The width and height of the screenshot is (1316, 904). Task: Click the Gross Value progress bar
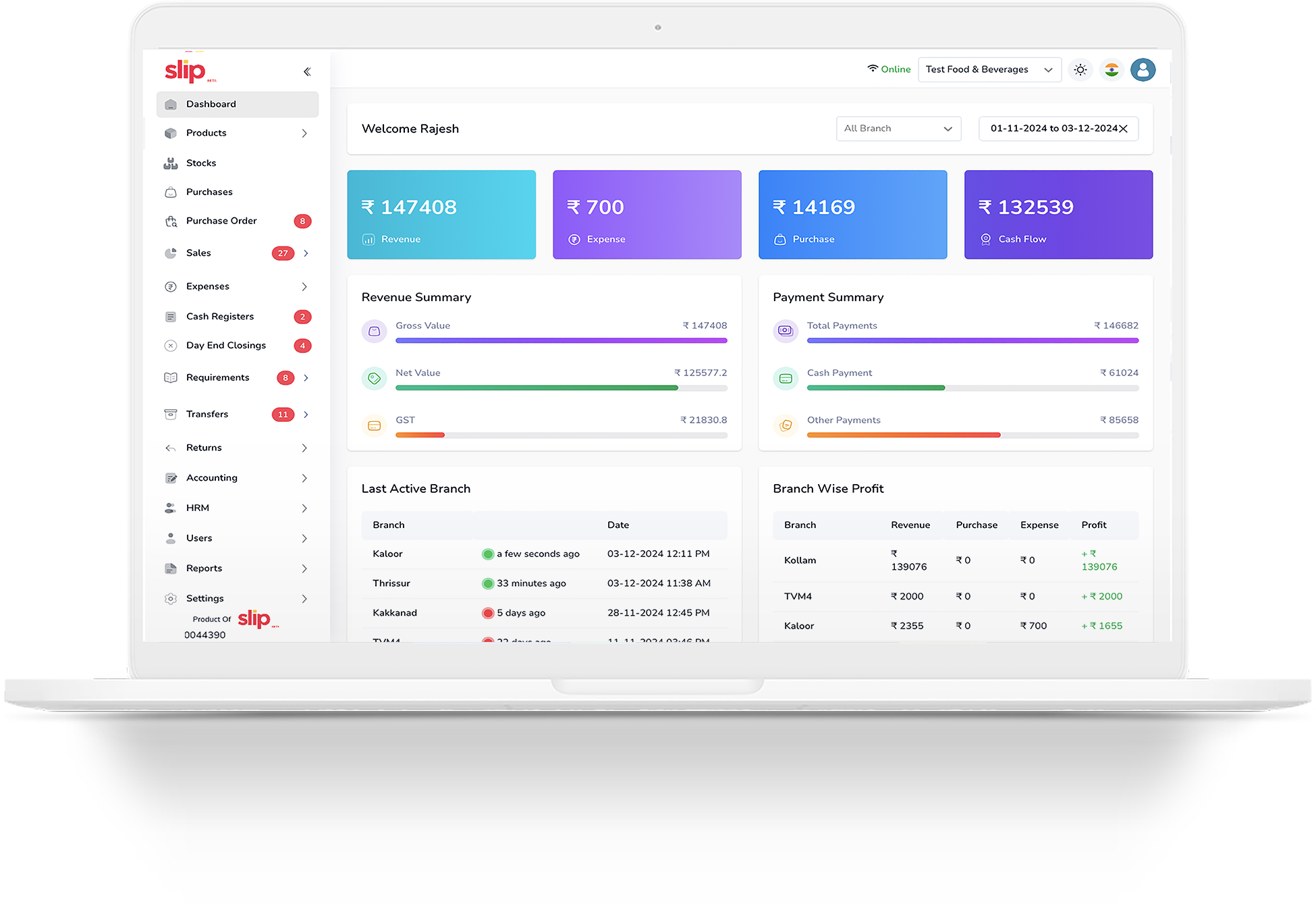point(561,341)
